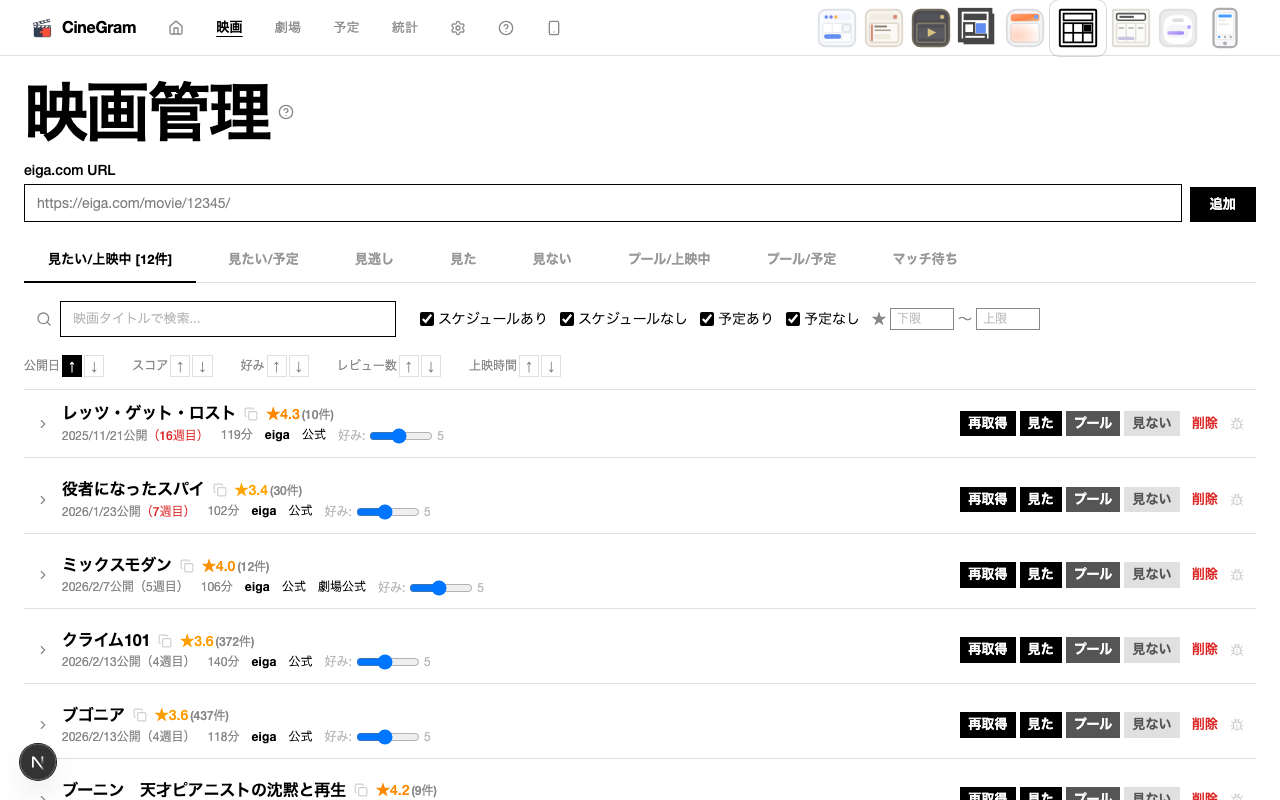Sort by 公開日 ascending arrow
The width and height of the screenshot is (1280, 800).
72,366
